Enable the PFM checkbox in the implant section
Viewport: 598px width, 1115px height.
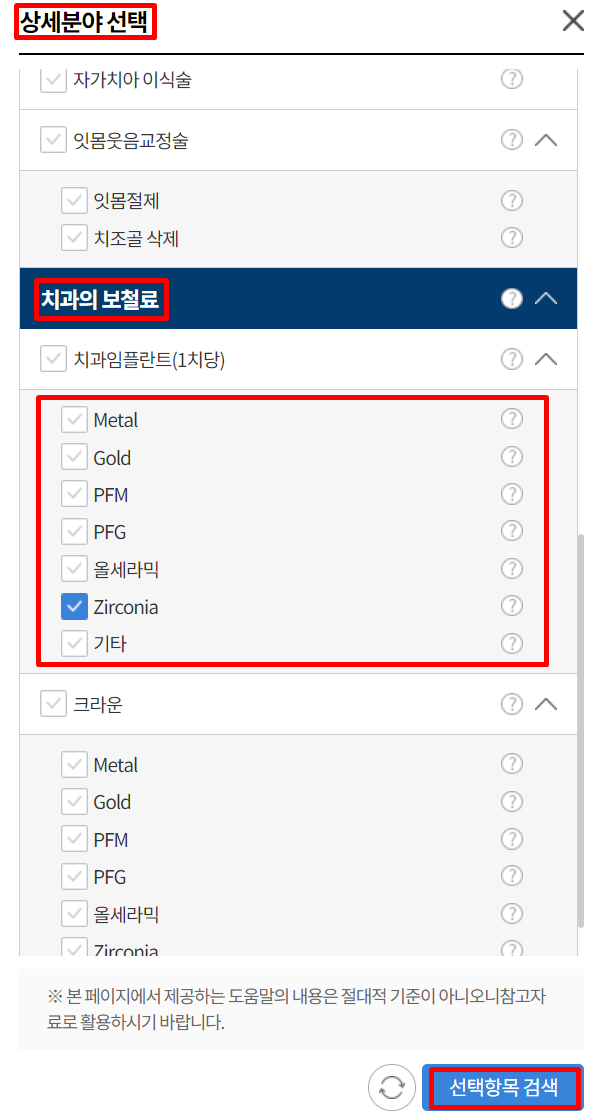[74, 493]
